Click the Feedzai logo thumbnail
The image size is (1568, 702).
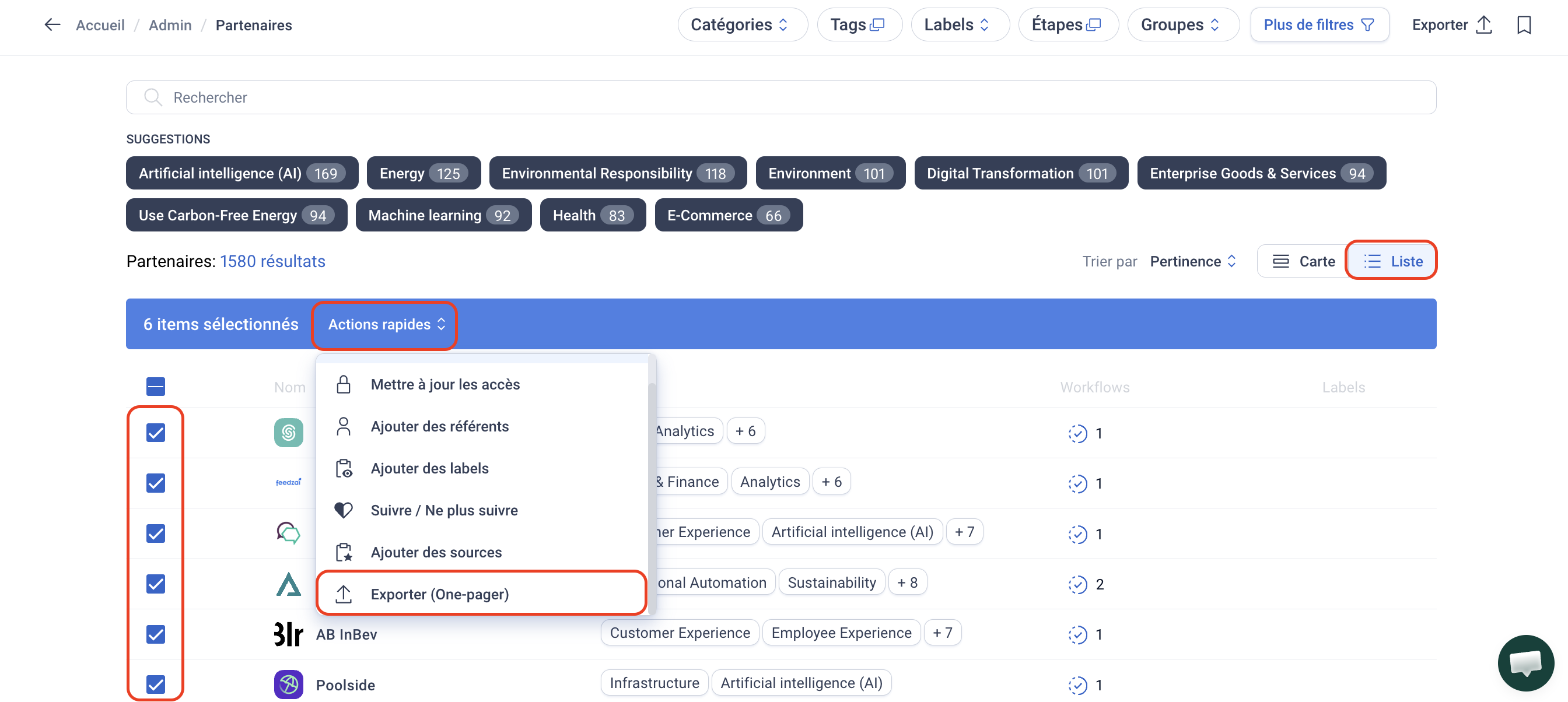click(289, 482)
